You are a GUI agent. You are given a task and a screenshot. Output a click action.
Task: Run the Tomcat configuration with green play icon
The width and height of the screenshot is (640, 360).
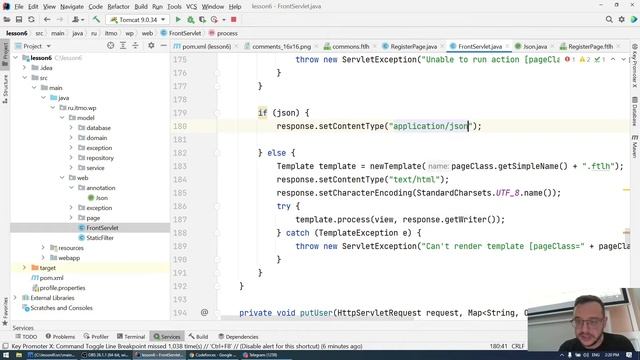tap(178, 20)
